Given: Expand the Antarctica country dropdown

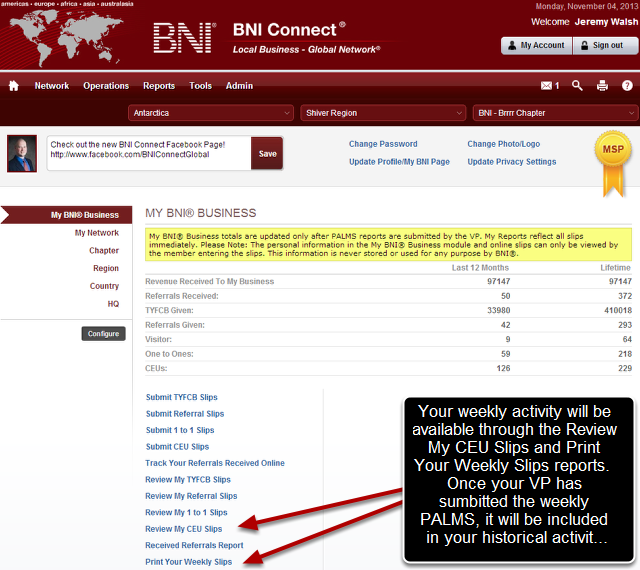Looking at the screenshot, I should (211, 113).
